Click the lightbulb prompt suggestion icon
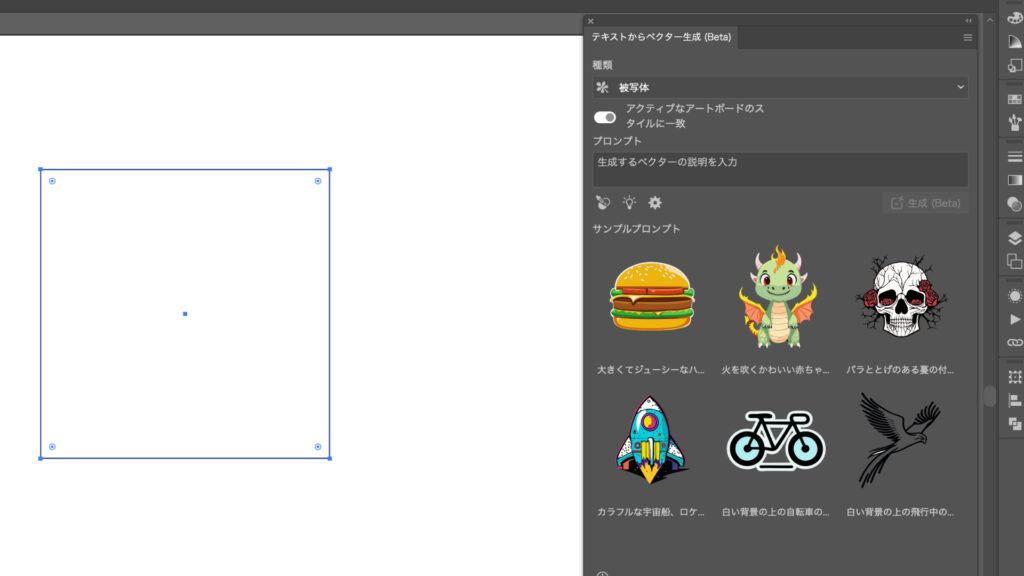The width and height of the screenshot is (1024, 576). pos(628,203)
